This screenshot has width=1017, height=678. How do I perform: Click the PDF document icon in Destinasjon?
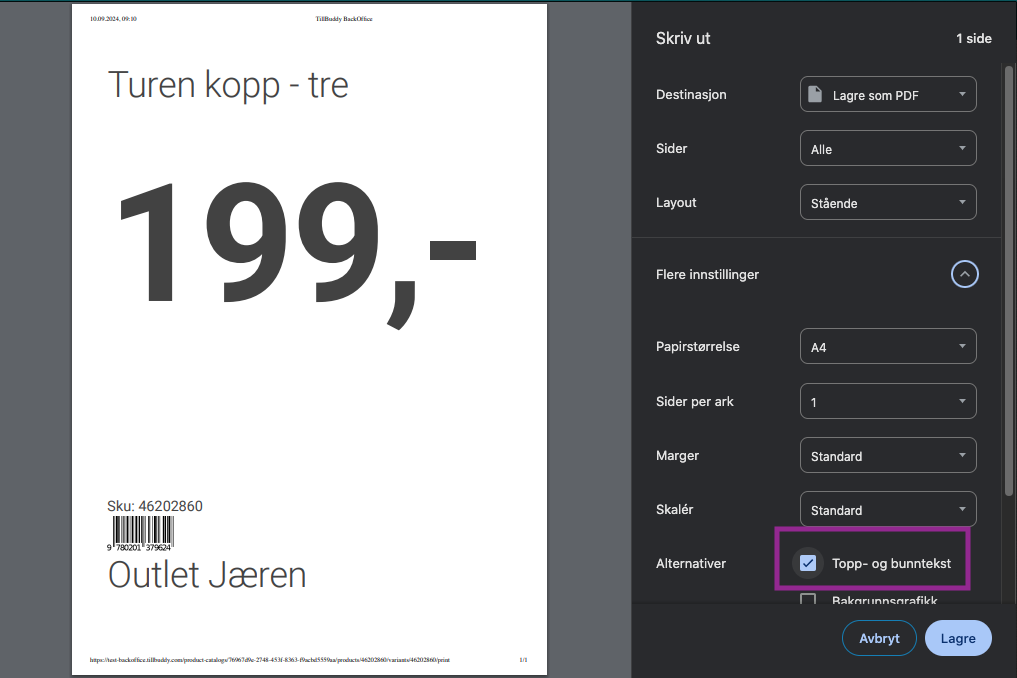(x=815, y=94)
